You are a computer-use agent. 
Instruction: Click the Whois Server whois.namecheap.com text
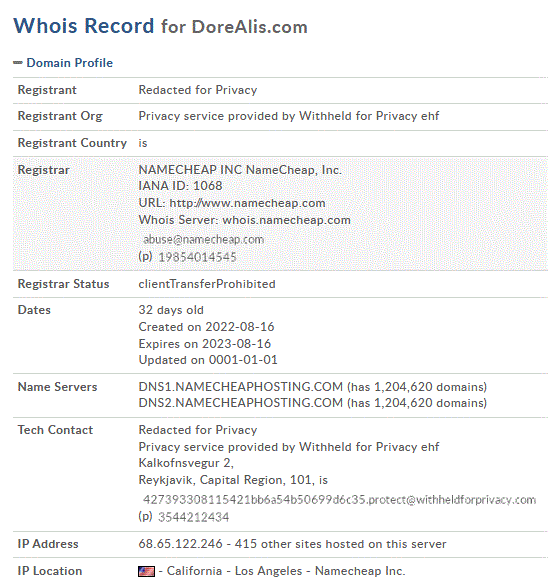[245, 220]
